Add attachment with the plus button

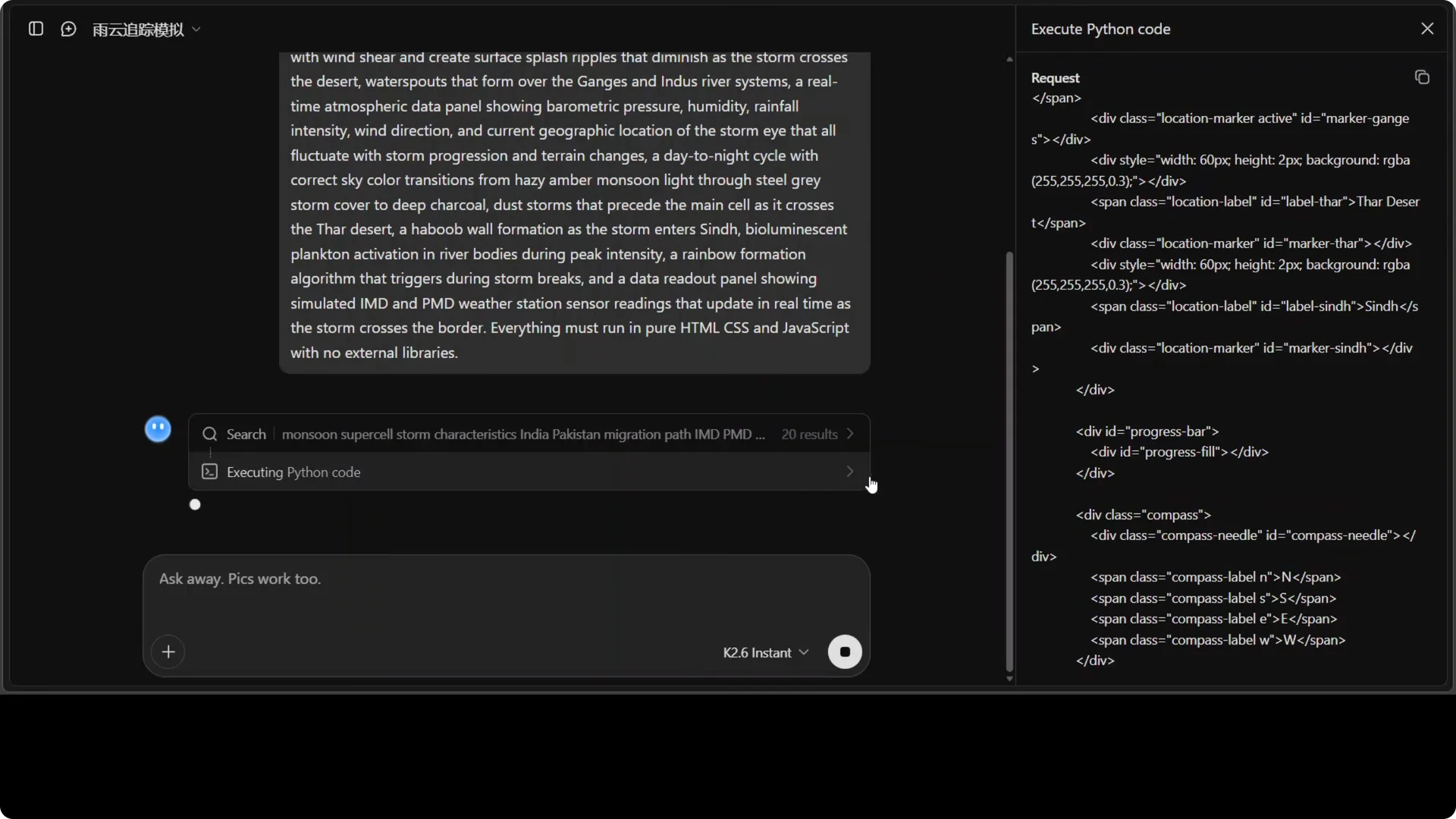tap(168, 652)
